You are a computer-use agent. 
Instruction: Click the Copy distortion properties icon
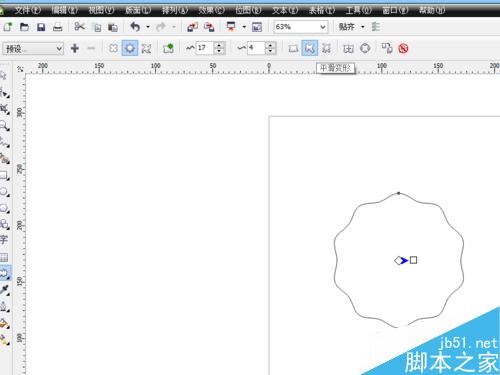387,48
